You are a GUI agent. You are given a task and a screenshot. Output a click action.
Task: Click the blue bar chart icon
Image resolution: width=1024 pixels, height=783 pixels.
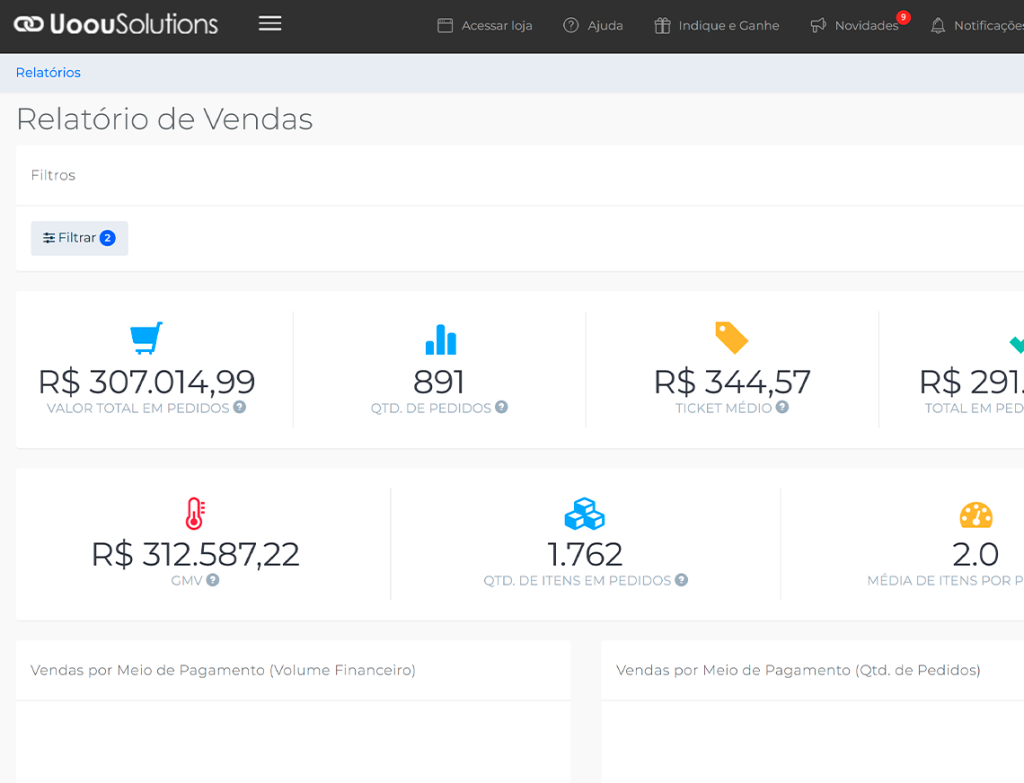440,339
